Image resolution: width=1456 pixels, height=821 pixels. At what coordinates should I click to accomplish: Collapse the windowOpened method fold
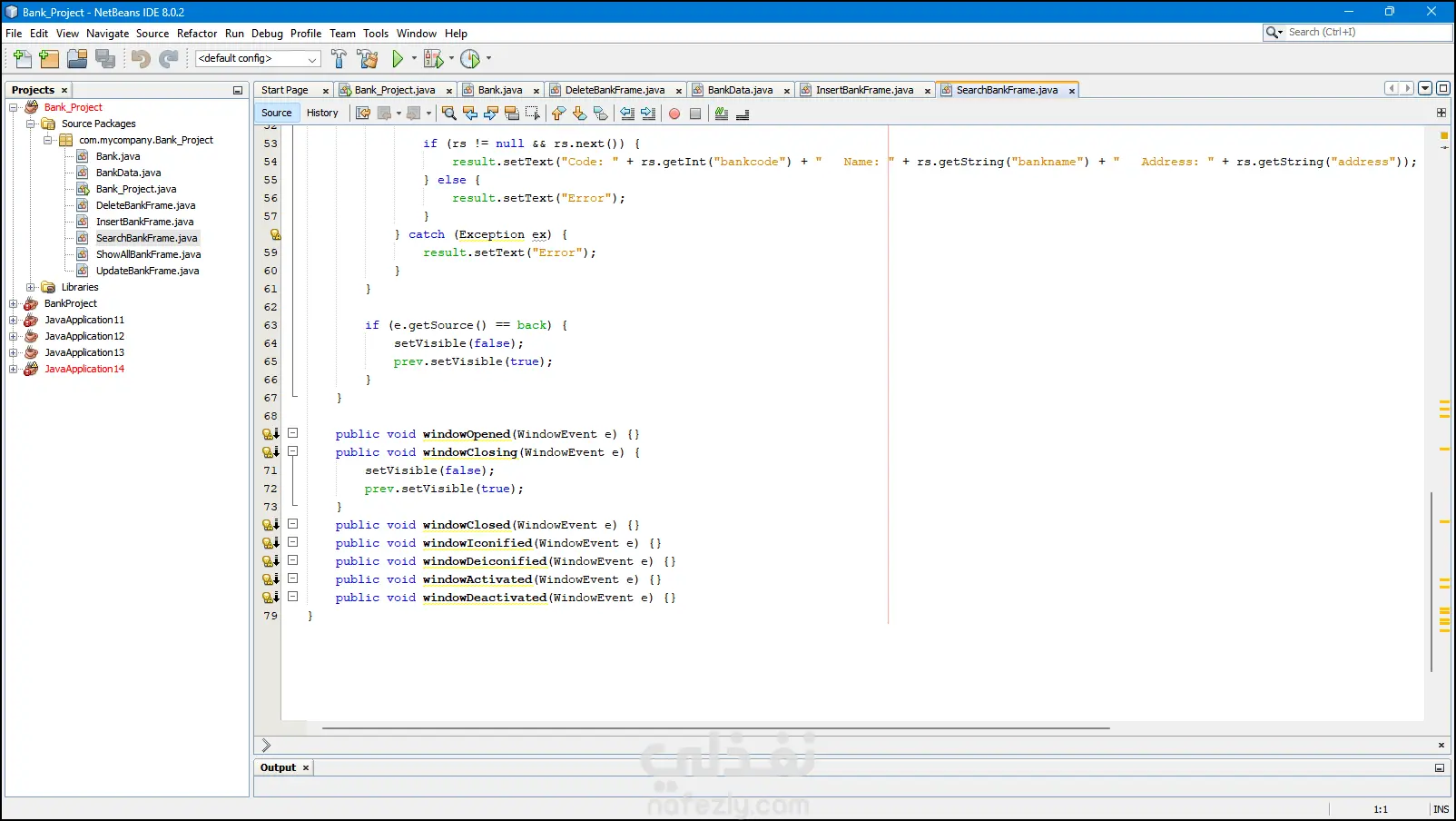(x=293, y=433)
